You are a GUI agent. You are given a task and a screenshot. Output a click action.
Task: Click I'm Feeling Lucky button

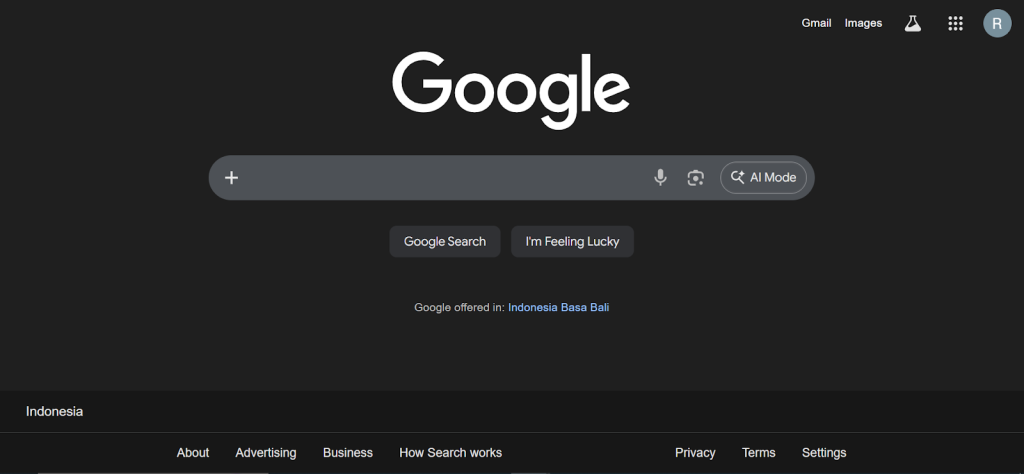(x=572, y=241)
